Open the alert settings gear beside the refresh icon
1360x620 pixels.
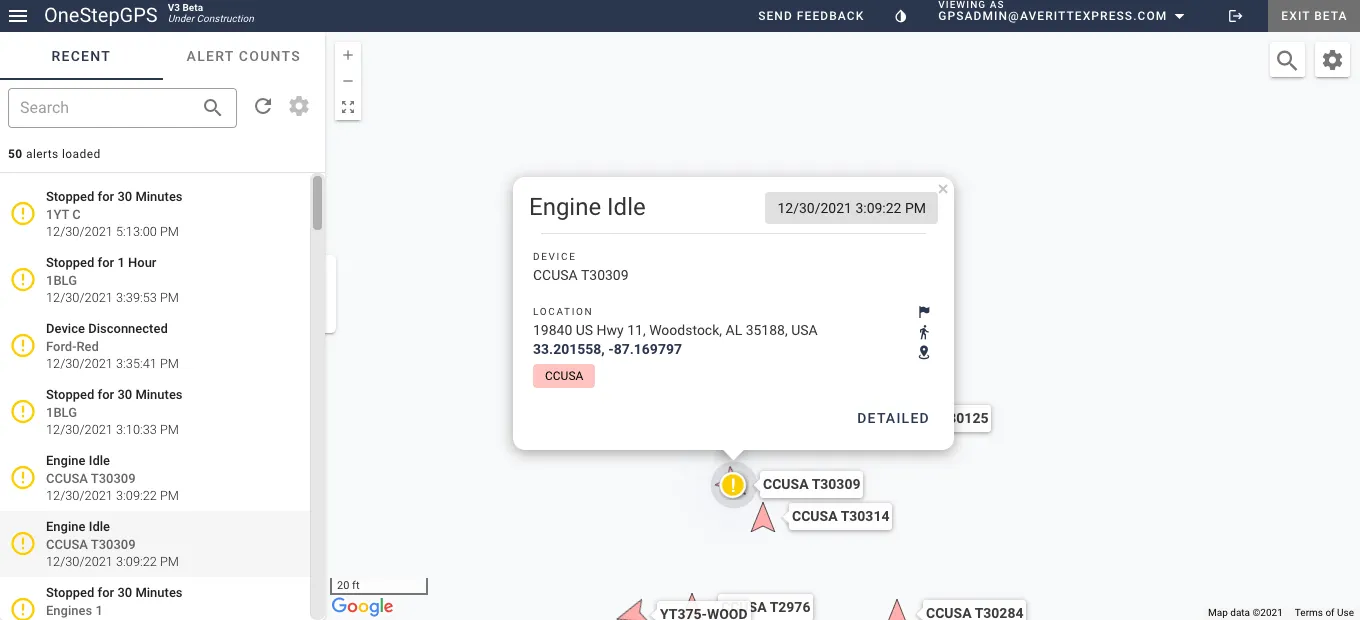(298, 106)
